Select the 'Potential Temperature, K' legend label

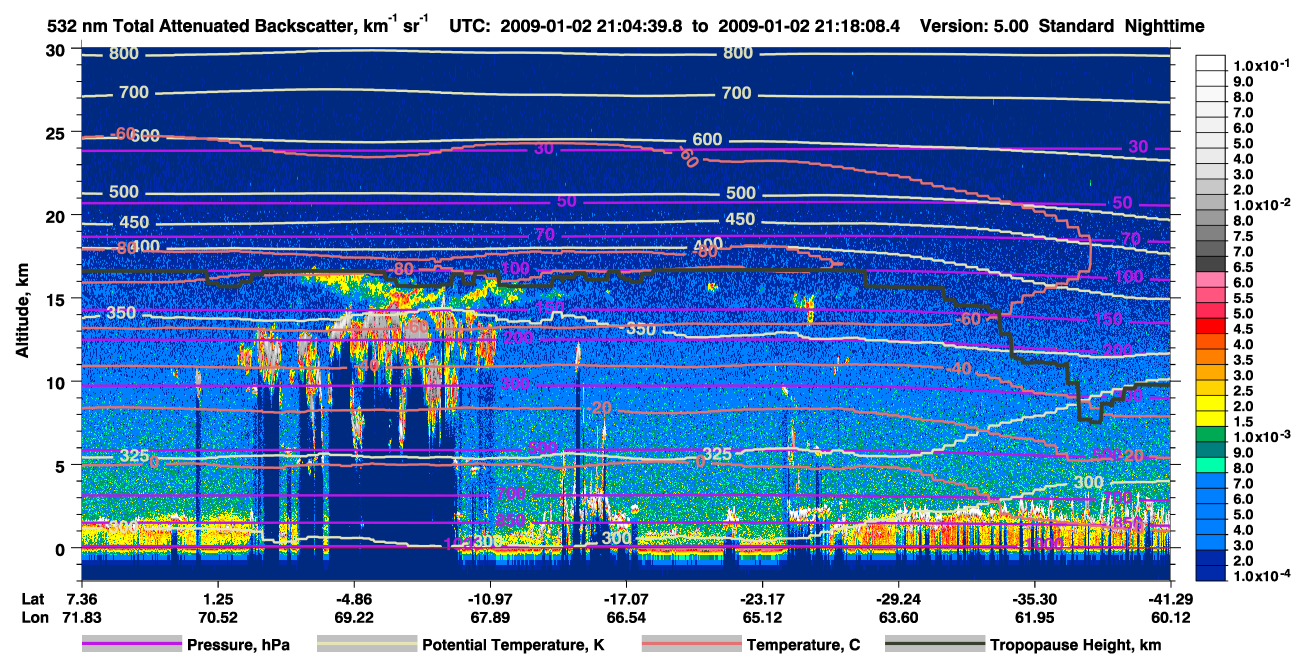[x=513, y=645]
